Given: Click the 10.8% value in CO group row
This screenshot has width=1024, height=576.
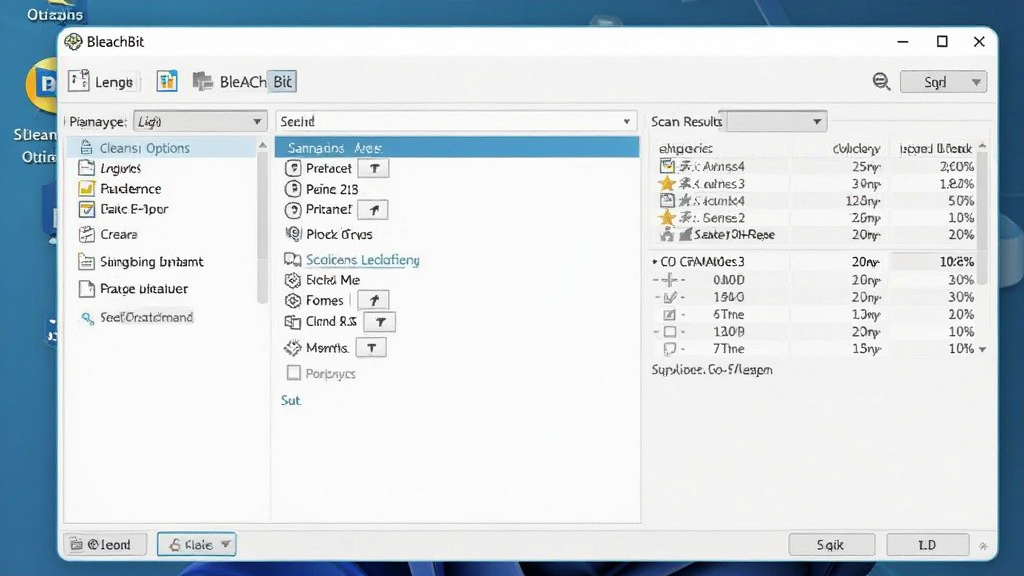Looking at the screenshot, I should [957, 262].
